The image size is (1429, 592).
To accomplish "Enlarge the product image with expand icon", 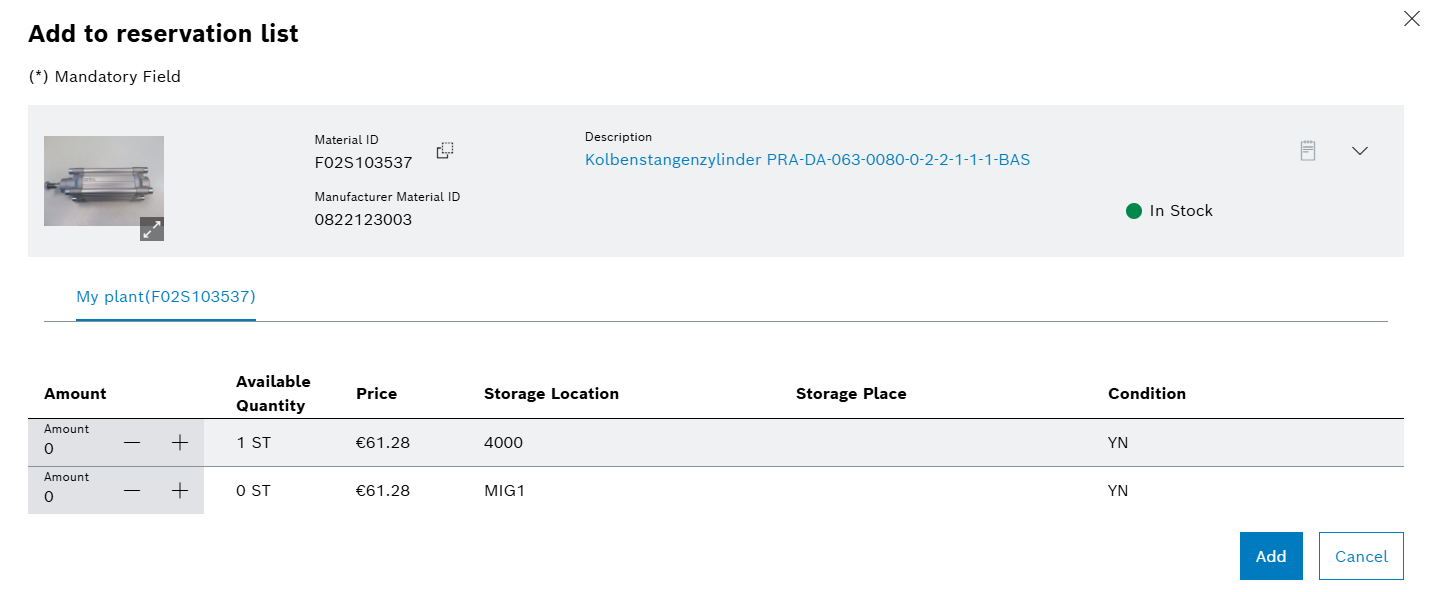I will tap(152, 229).
